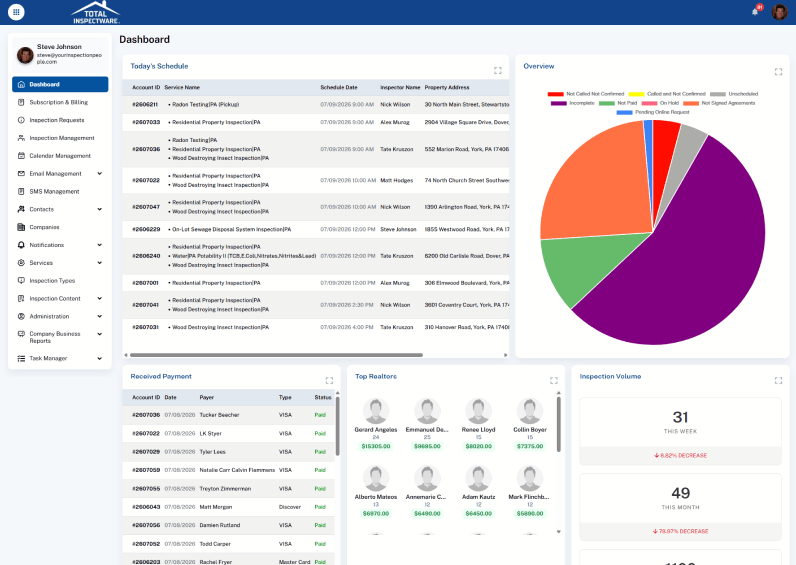Toggle Incomplete legend item in Overview
The width and height of the screenshot is (796, 565).
pos(573,103)
